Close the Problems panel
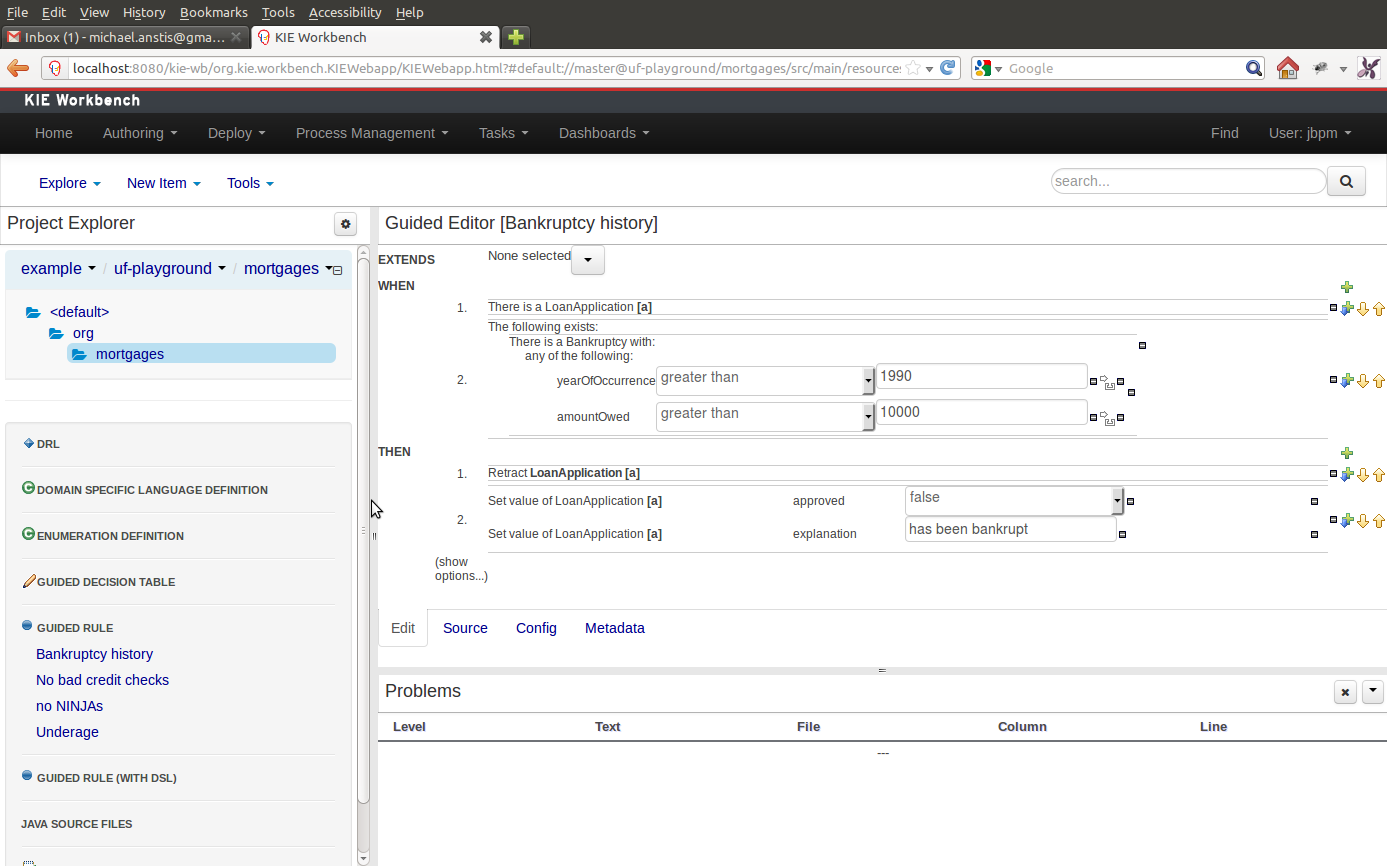Image resolution: width=1387 pixels, height=866 pixels. 1345,692
